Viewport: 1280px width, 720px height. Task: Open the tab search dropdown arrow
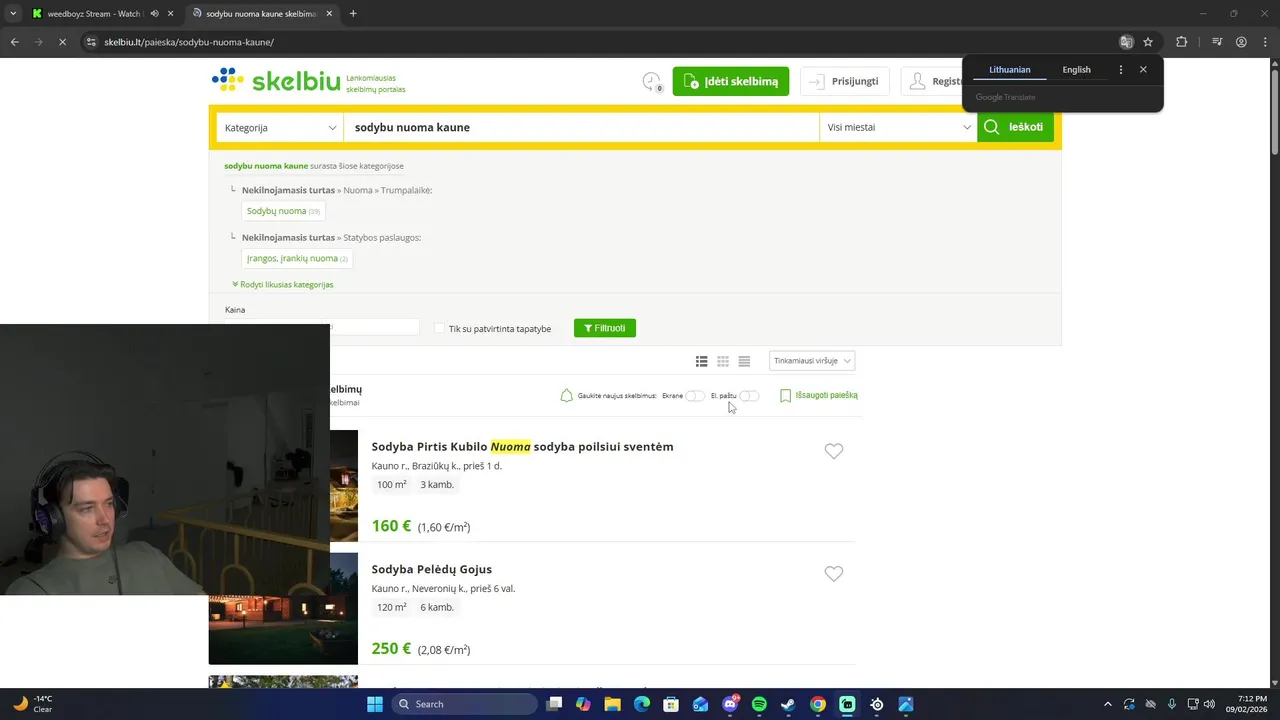tap(12, 14)
